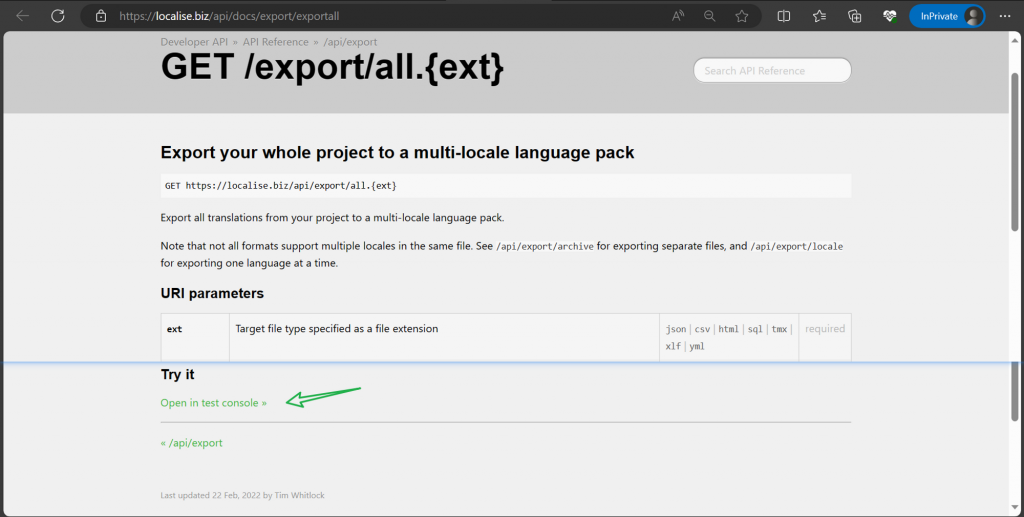The height and width of the screenshot is (517, 1024).
Task: Open in test console link
Action: [x=214, y=403]
